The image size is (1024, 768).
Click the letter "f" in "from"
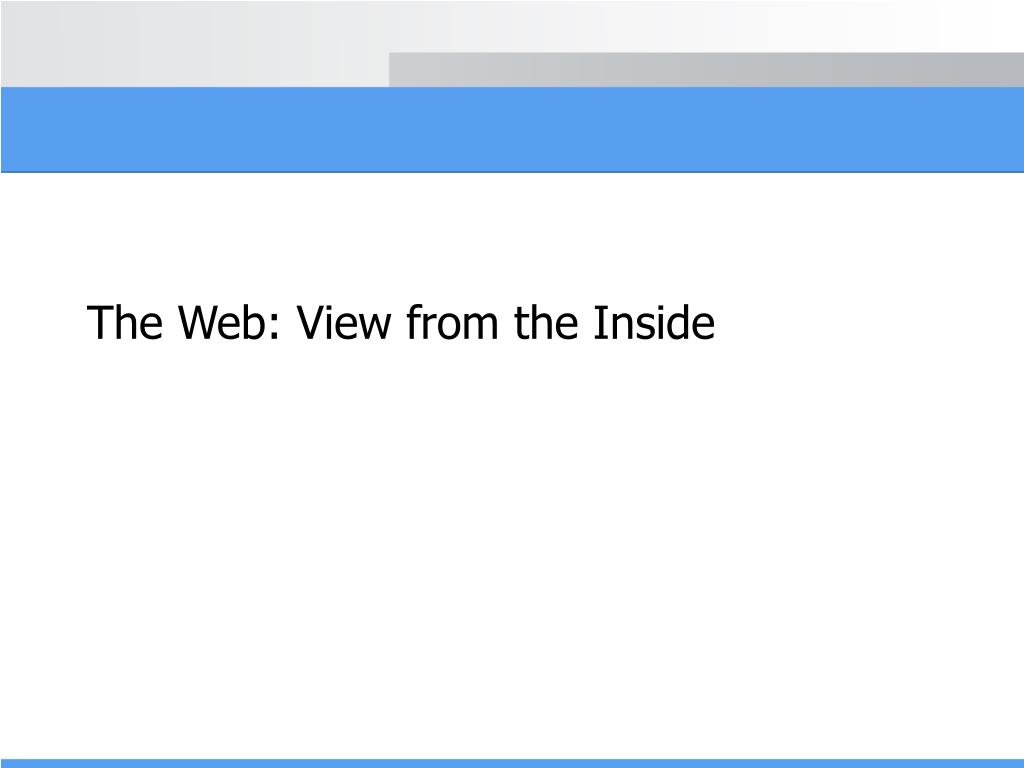413,322
